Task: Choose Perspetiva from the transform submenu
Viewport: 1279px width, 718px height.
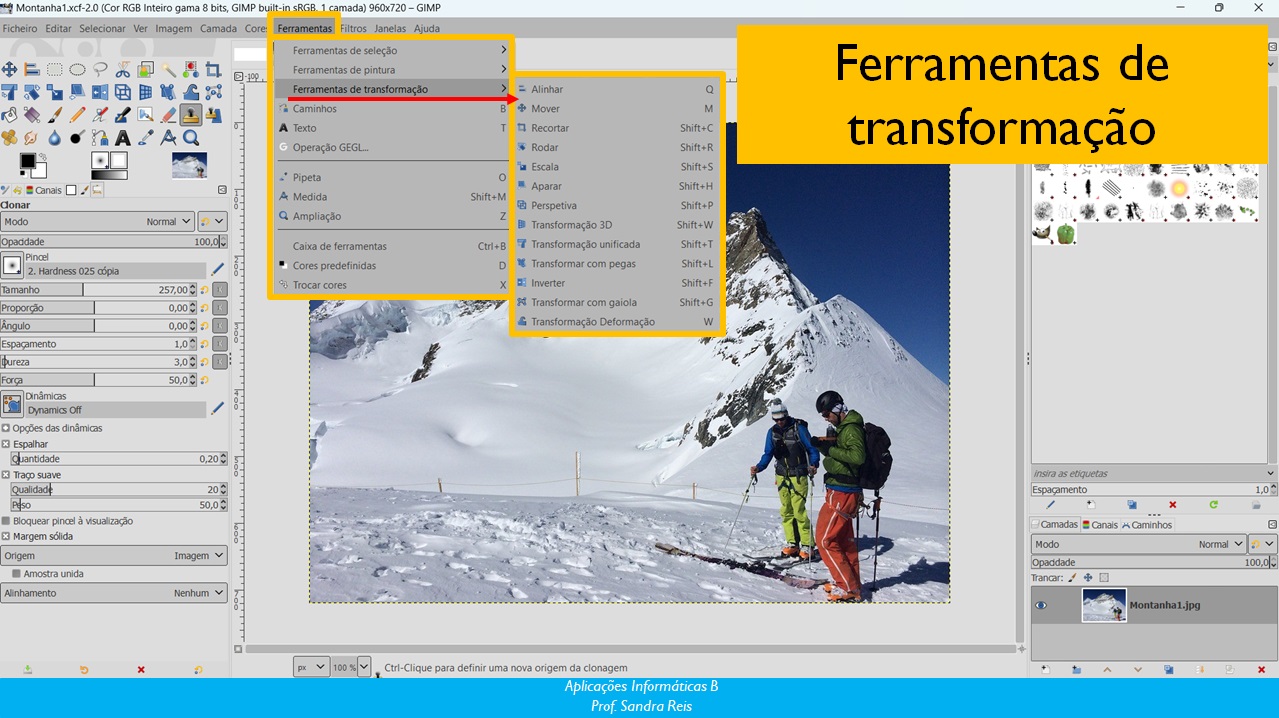Action: click(x=554, y=206)
